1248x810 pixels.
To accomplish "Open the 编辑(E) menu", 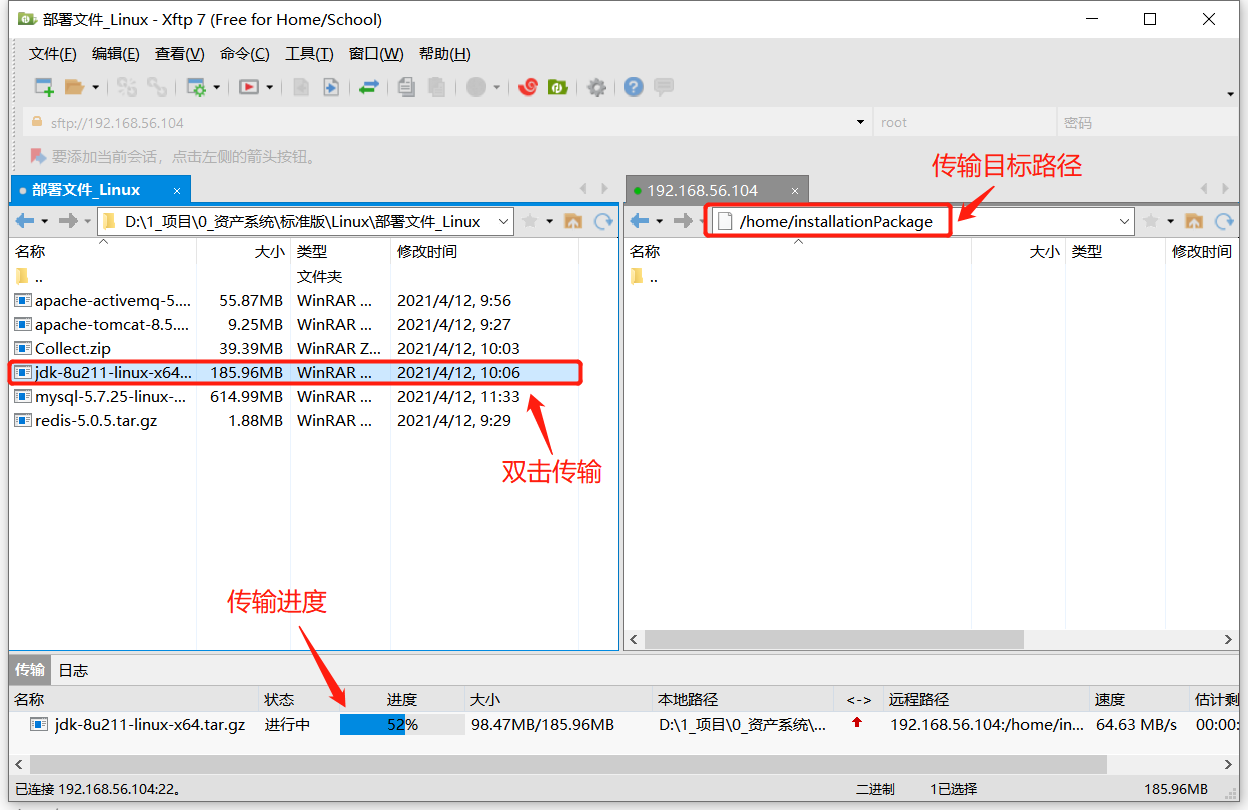I will [116, 54].
